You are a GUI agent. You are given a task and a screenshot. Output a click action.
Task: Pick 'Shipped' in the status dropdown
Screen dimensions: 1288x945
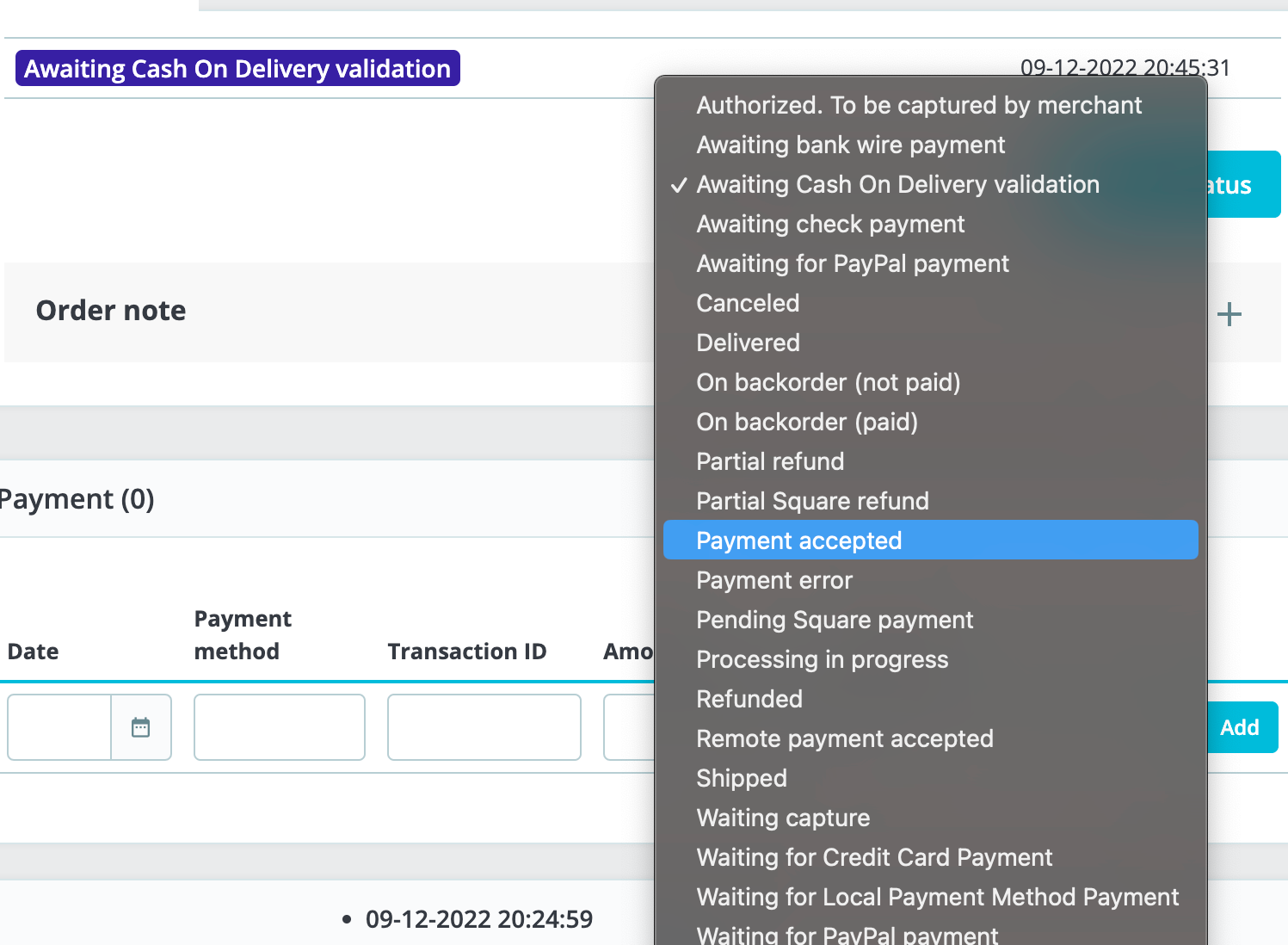point(741,778)
